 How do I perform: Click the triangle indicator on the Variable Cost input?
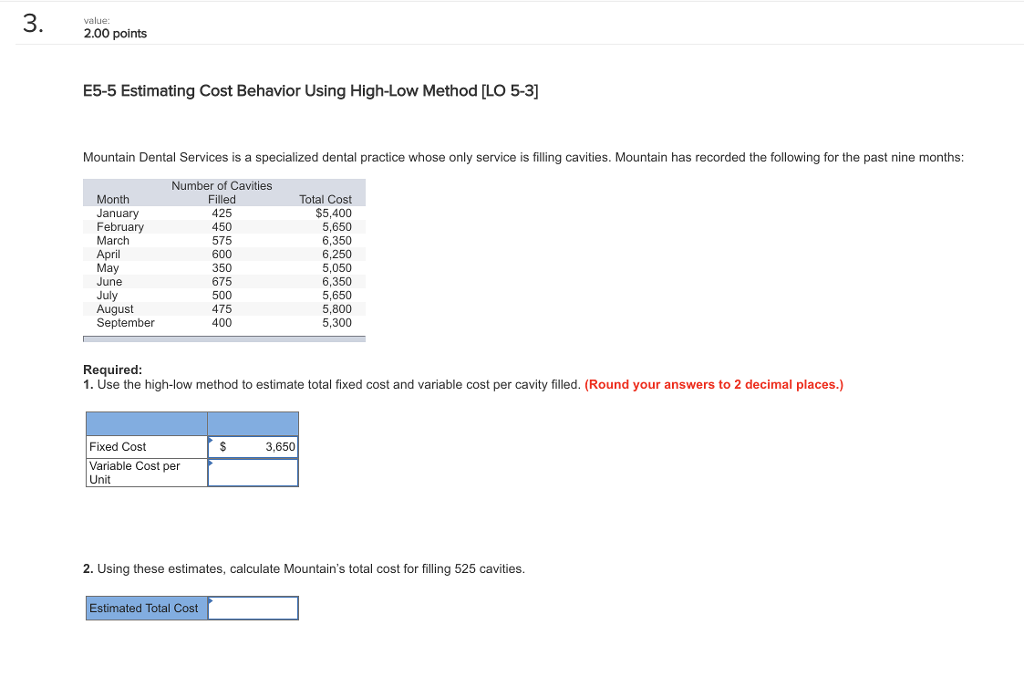(211, 463)
